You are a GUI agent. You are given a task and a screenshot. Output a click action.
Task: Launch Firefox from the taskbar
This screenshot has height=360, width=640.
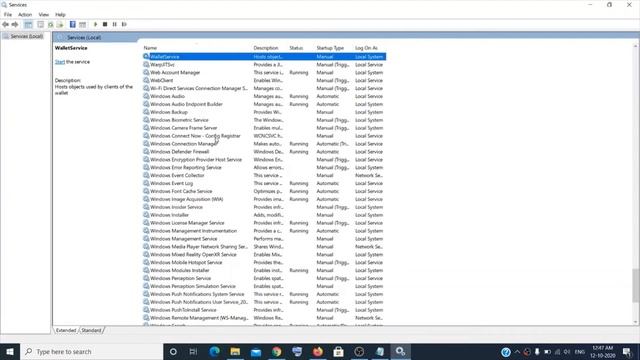click(x=318, y=351)
